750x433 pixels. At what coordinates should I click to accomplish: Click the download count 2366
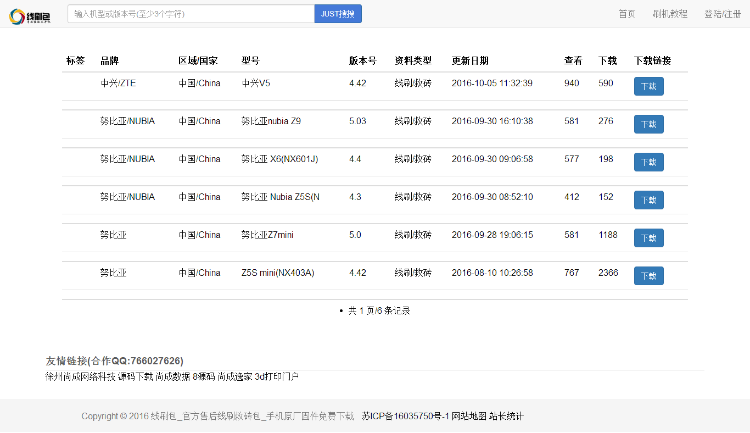(608, 273)
